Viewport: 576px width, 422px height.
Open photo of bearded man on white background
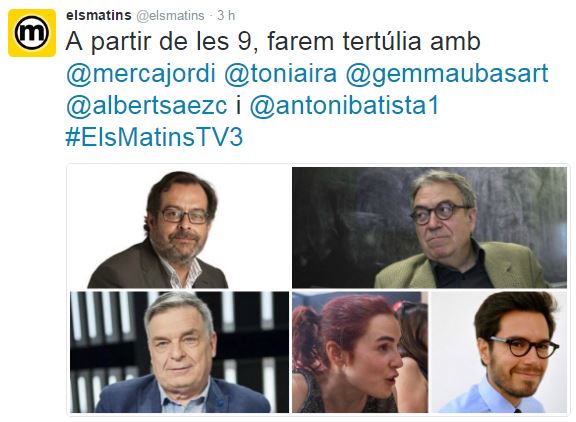[x=179, y=228]
